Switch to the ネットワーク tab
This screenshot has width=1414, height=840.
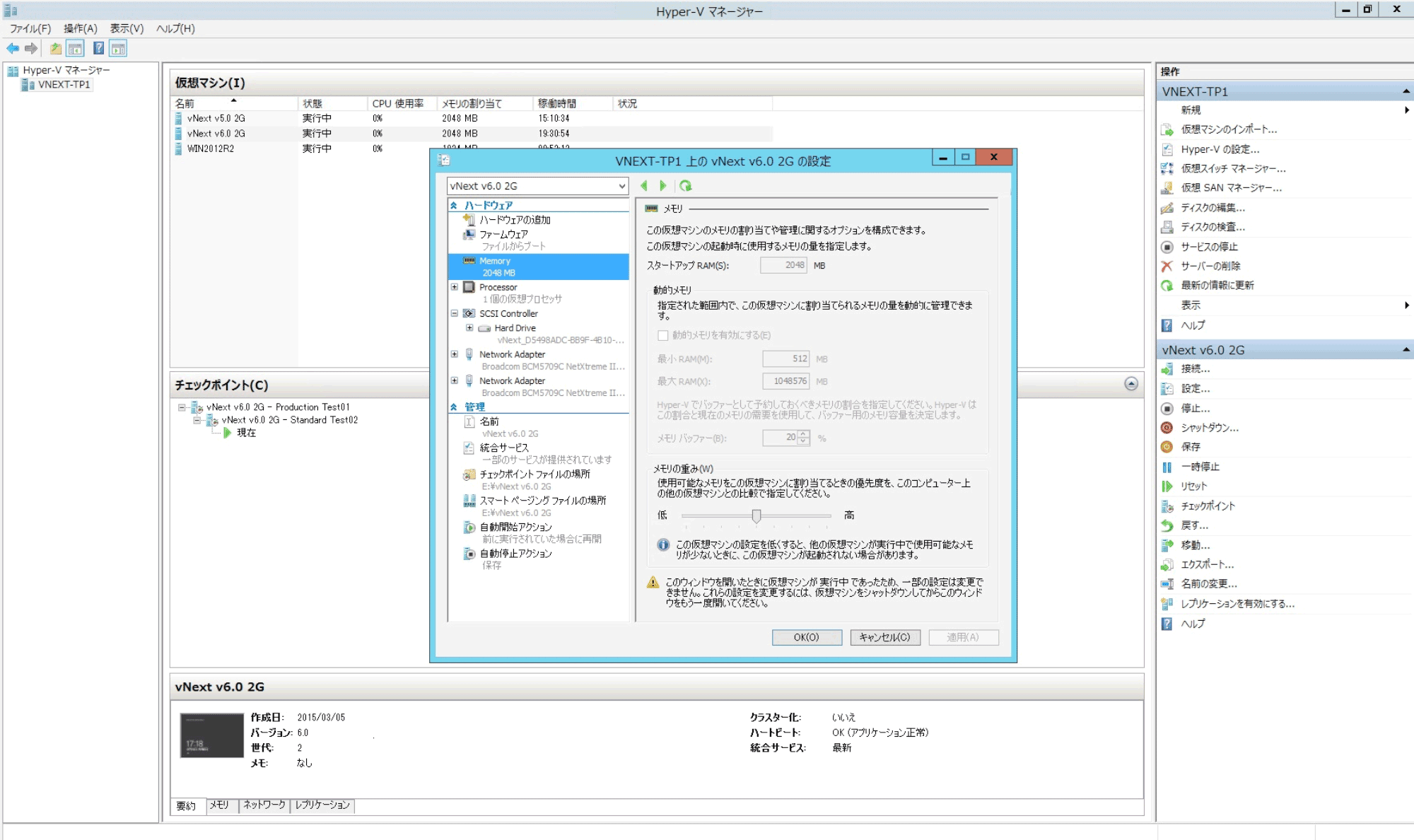pyautogui.click(x=264, y=805)
